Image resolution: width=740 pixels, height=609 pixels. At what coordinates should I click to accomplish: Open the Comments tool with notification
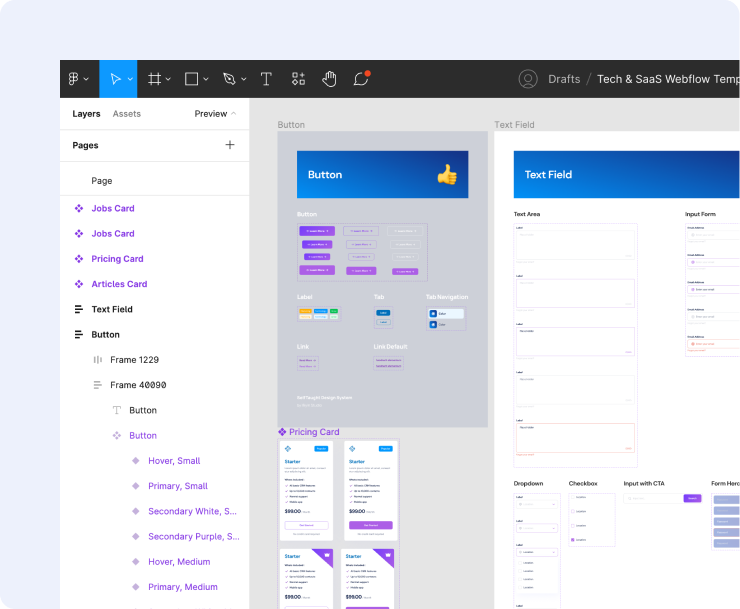(361, 79)
